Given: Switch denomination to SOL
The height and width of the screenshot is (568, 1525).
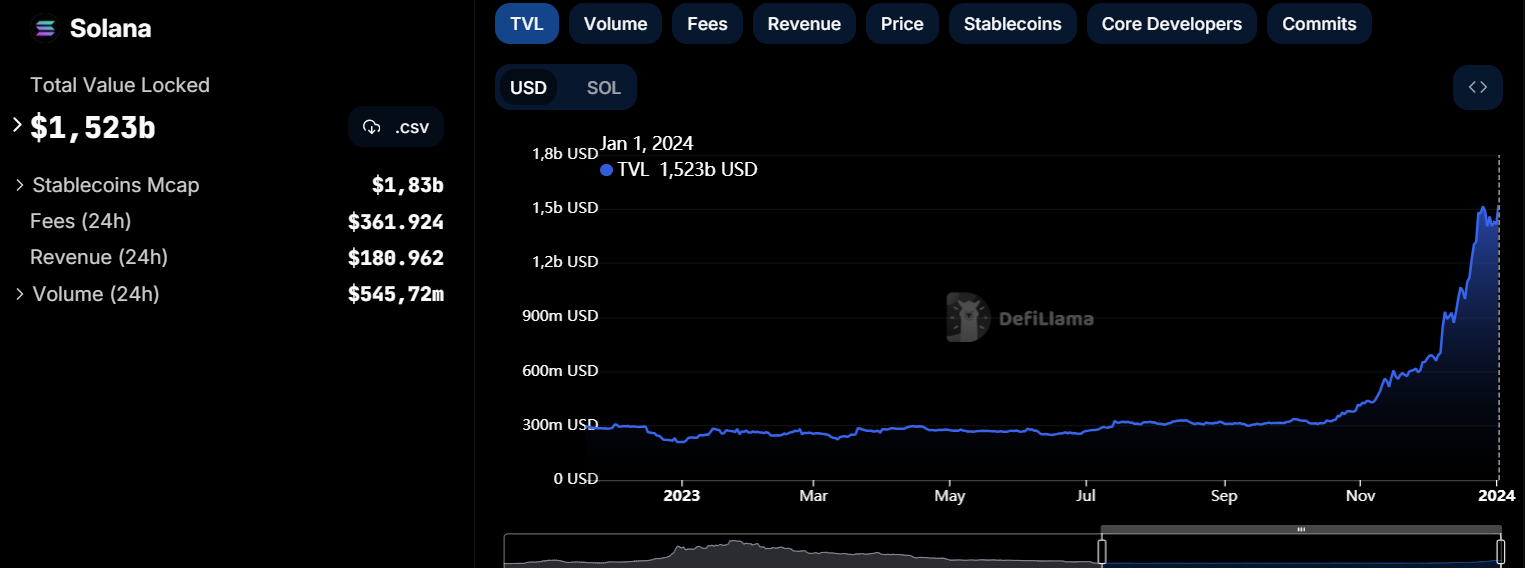Looking at the screenshot, I should (603, 87).
